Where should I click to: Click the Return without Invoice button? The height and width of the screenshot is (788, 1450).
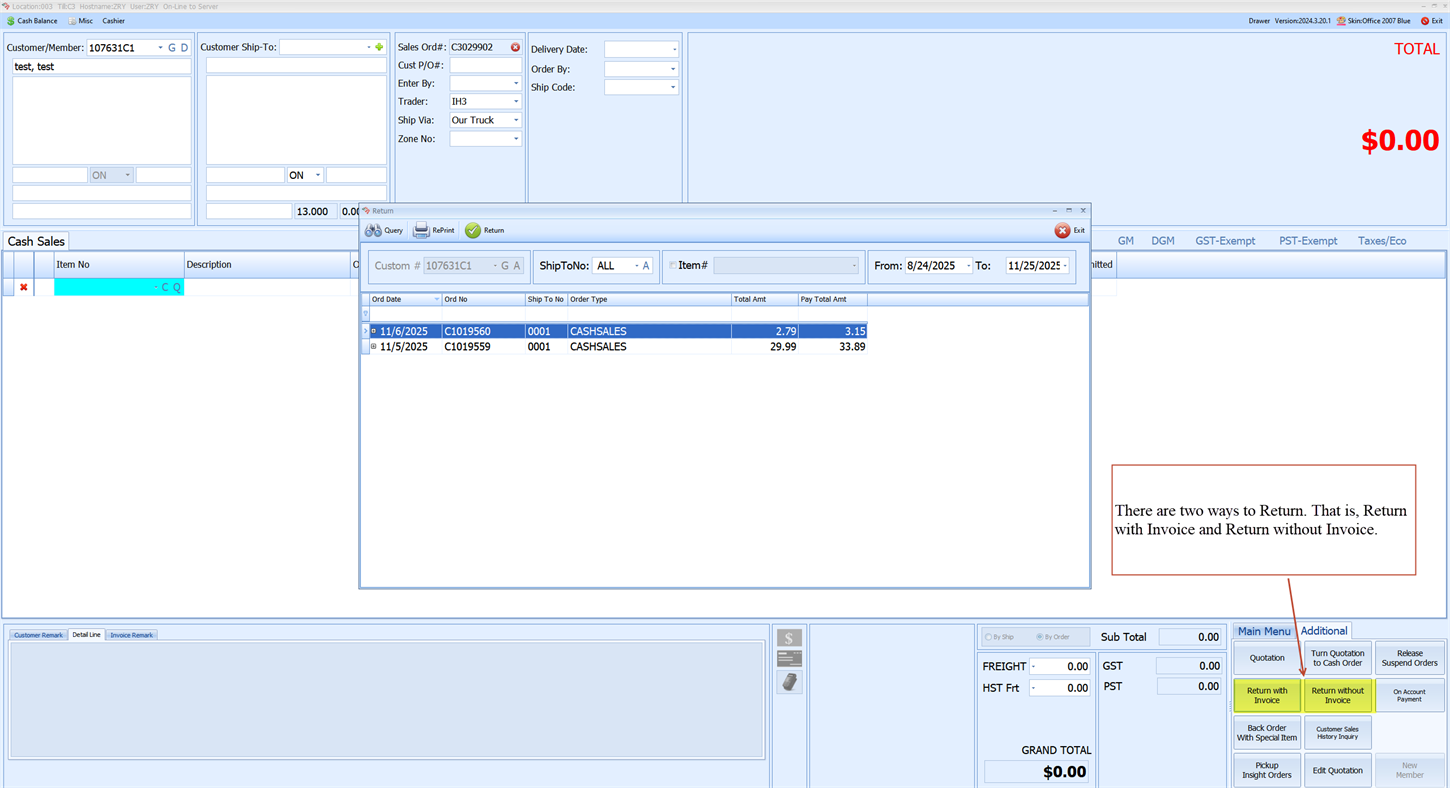point(1338,696)
